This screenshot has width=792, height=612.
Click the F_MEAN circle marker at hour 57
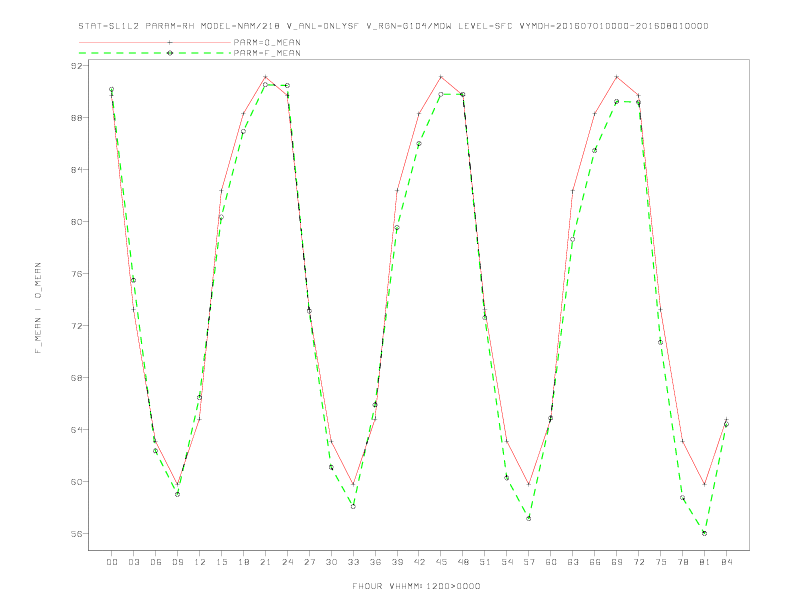pyautogui.click(x=529, y=519)
